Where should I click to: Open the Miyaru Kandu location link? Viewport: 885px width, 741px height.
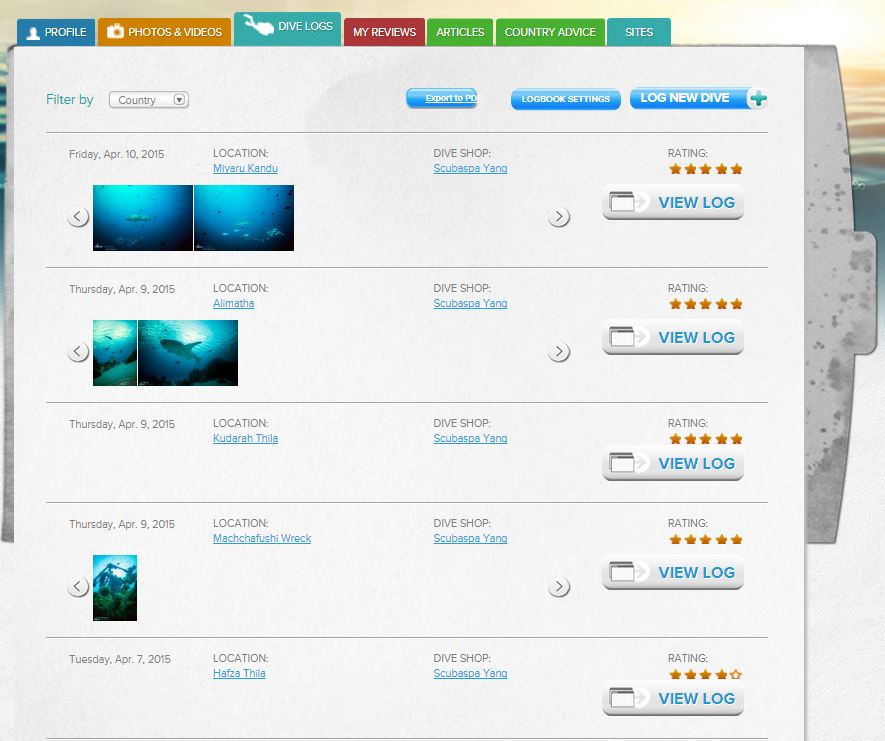[246, 168]
